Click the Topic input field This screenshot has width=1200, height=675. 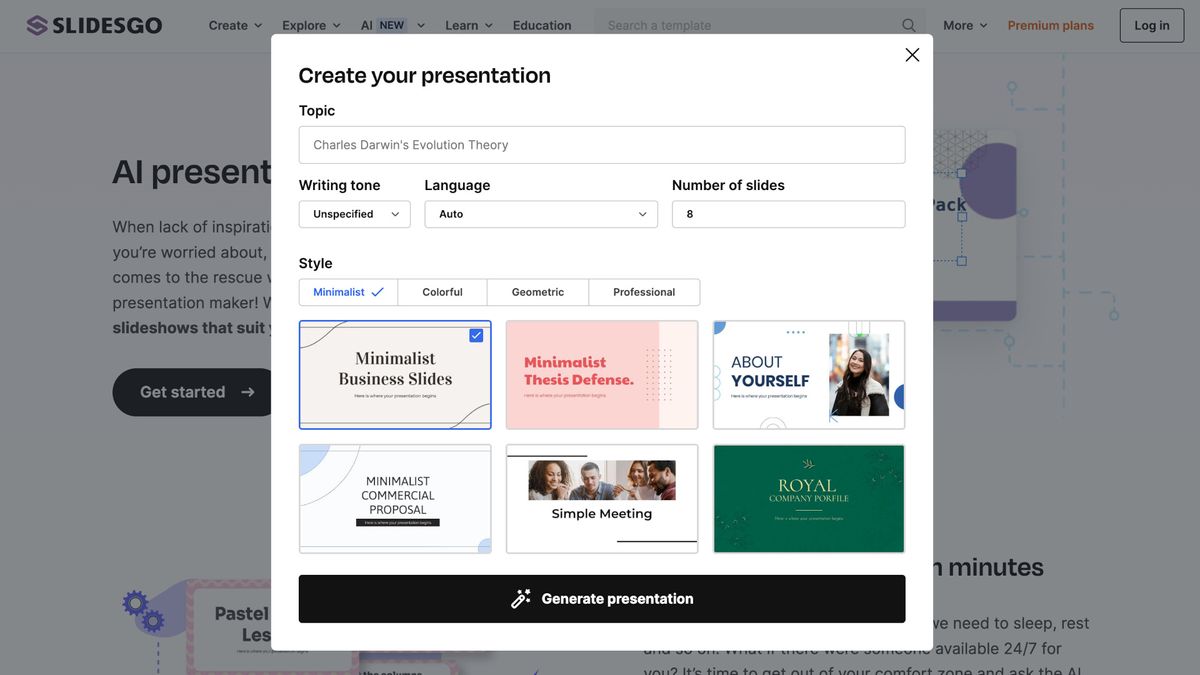click(x=601, y=144)
